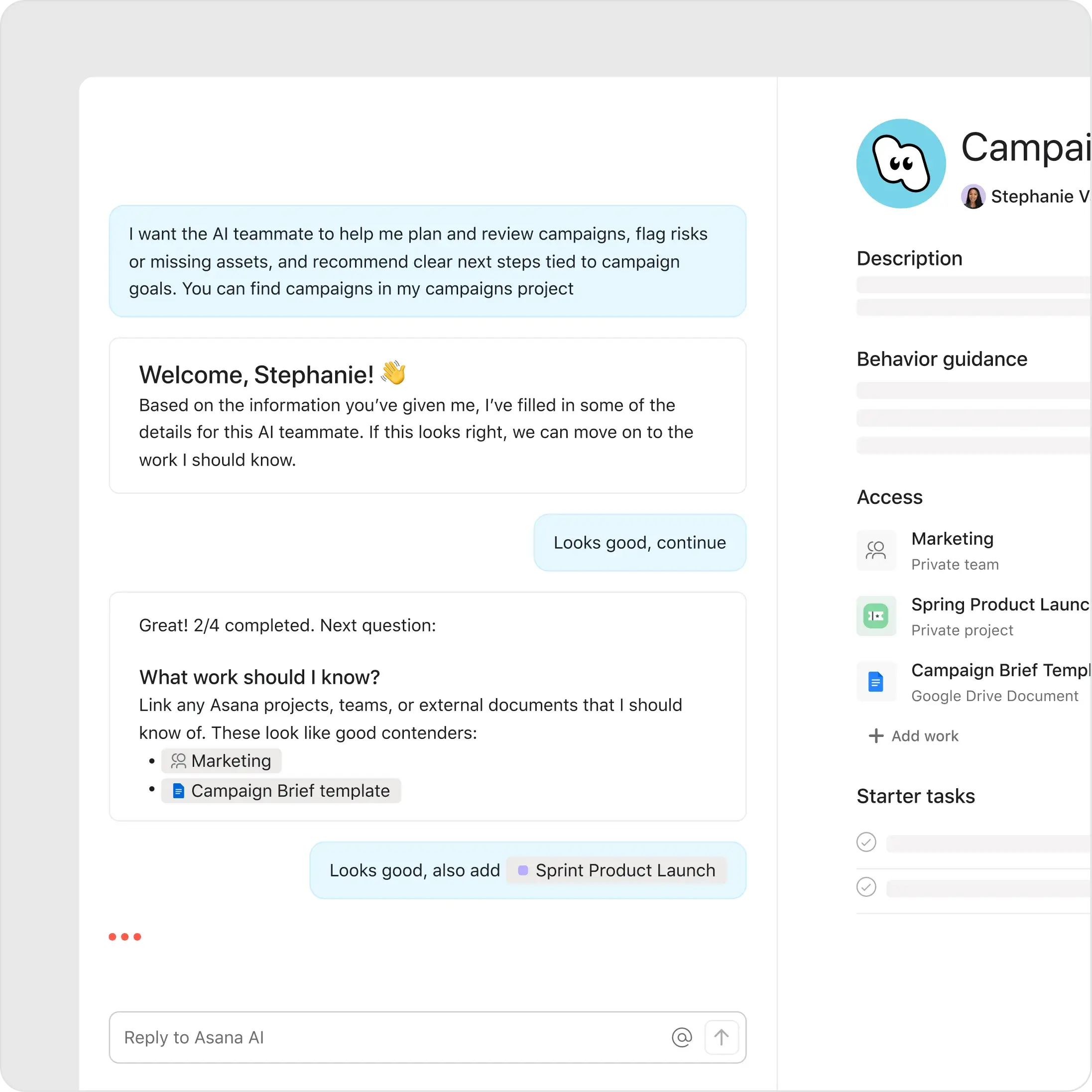This screenshot has width=1092, height=1092.
Task: Click the AI teammate avatar with googly eyes
Action: (x=900, y=163)
